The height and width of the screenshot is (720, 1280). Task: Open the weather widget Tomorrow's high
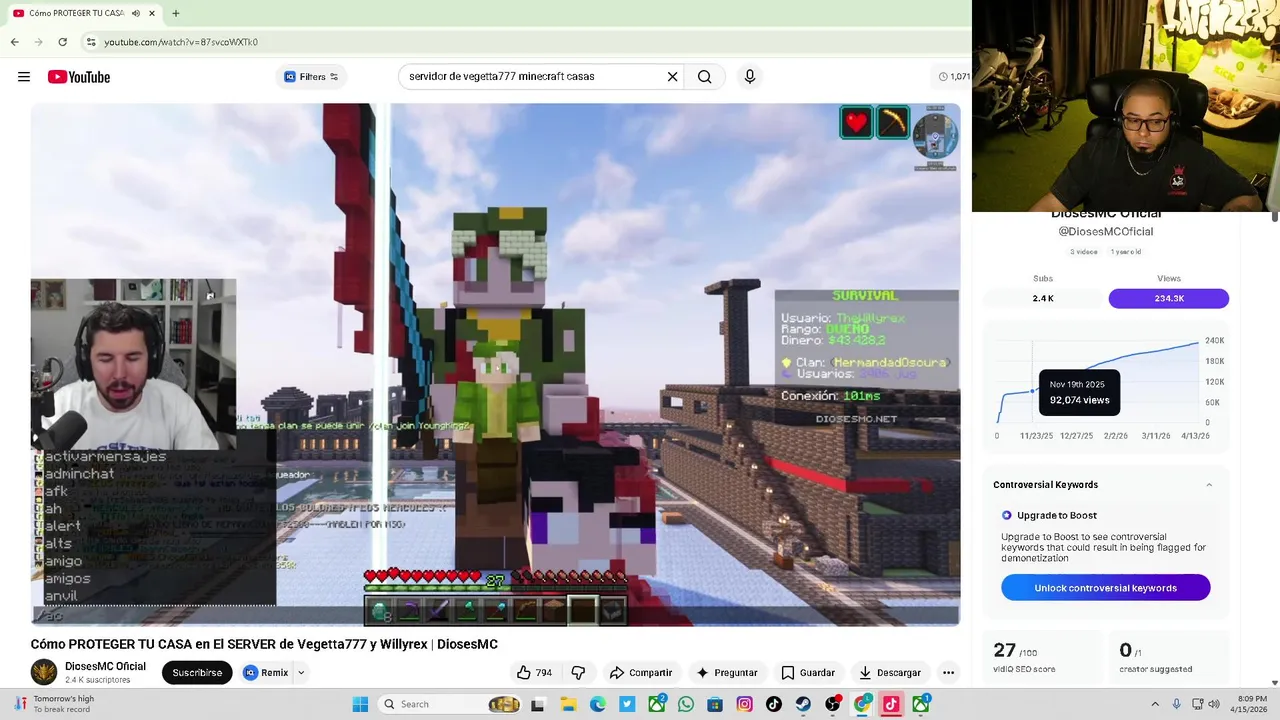[52, 704]
